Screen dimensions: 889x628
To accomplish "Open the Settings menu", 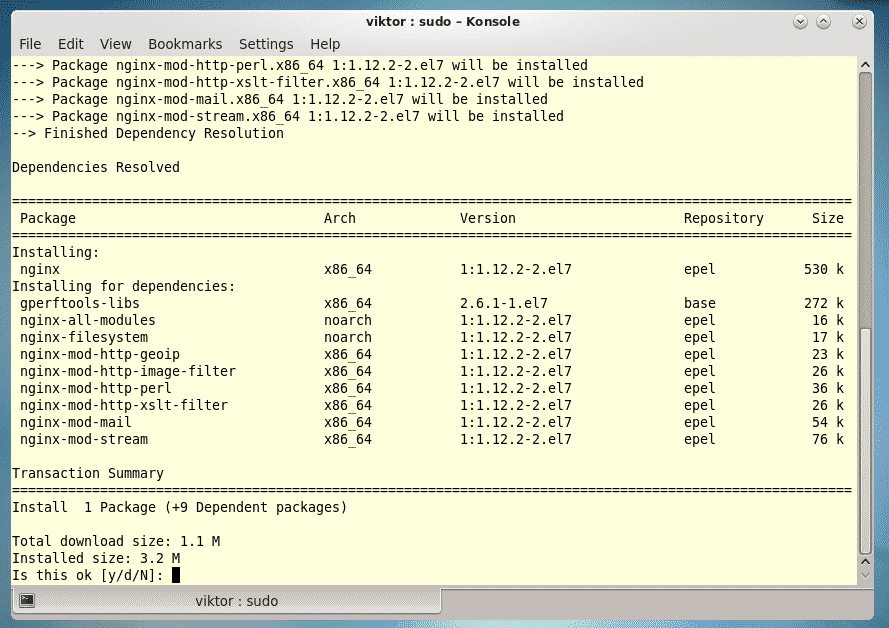I will pyautogui.click(x=266, y=44).
